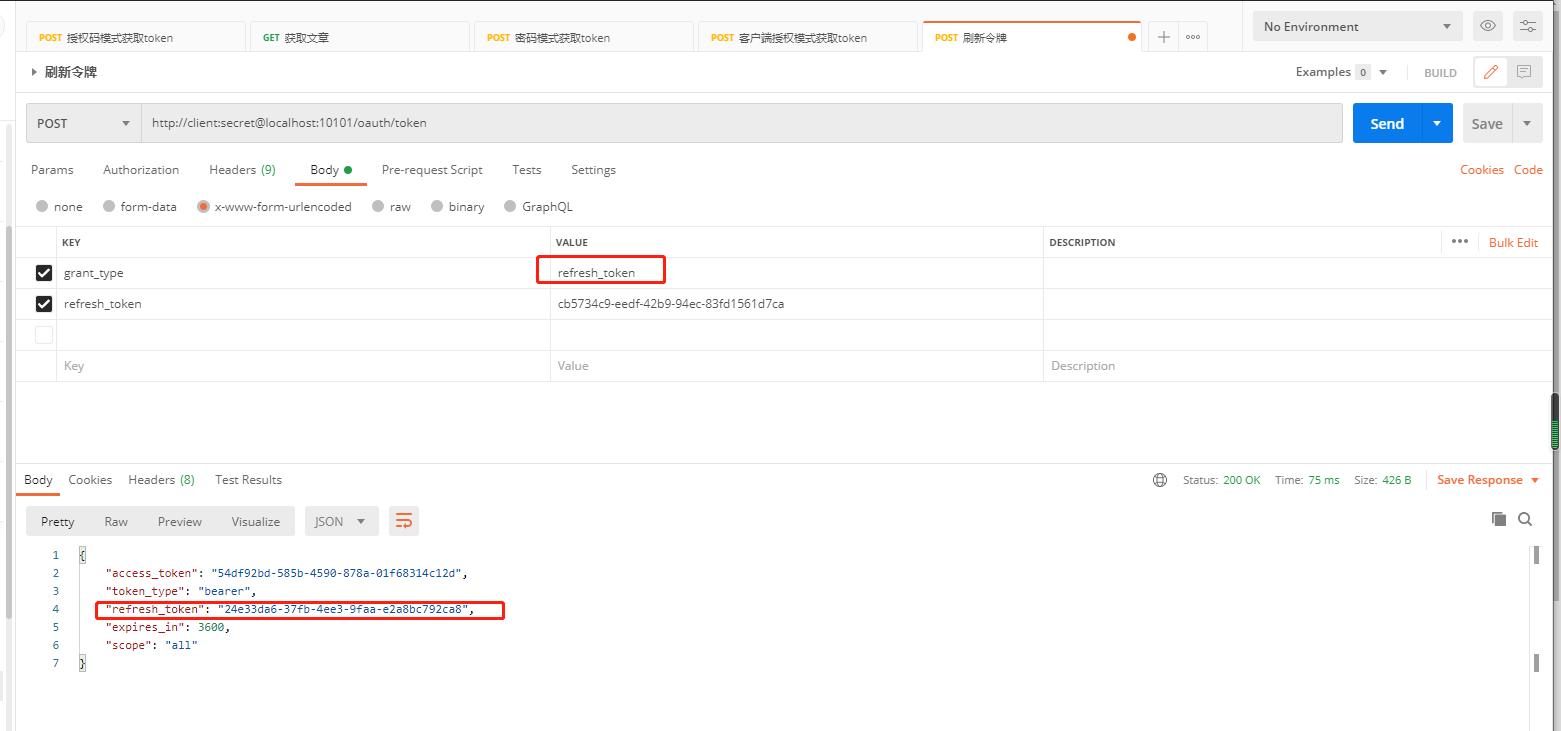Open the Tests request tab
This screenshot has height=731, width=1561.
tap(527, 170)
